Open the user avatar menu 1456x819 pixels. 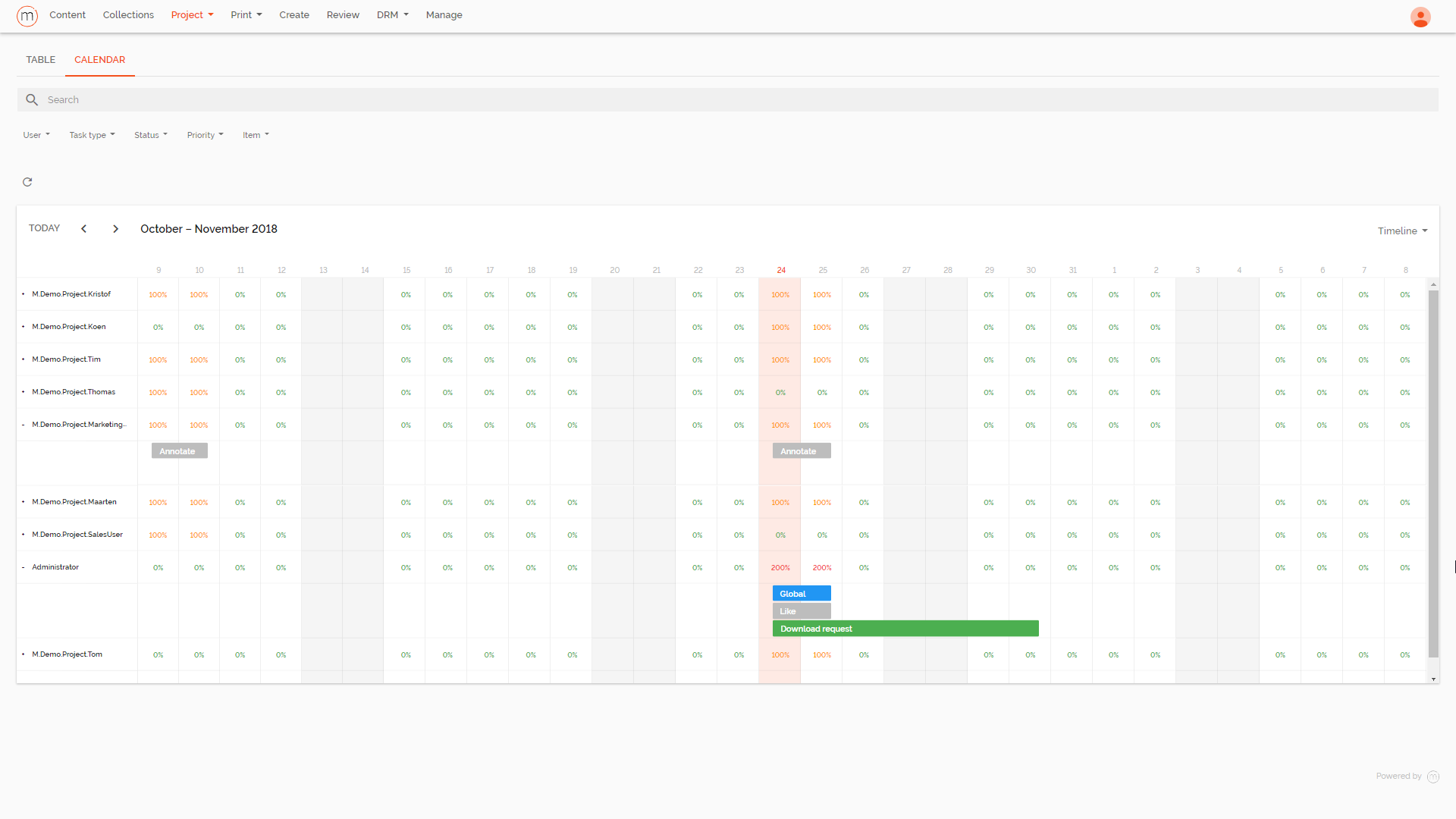[1420, 17]
